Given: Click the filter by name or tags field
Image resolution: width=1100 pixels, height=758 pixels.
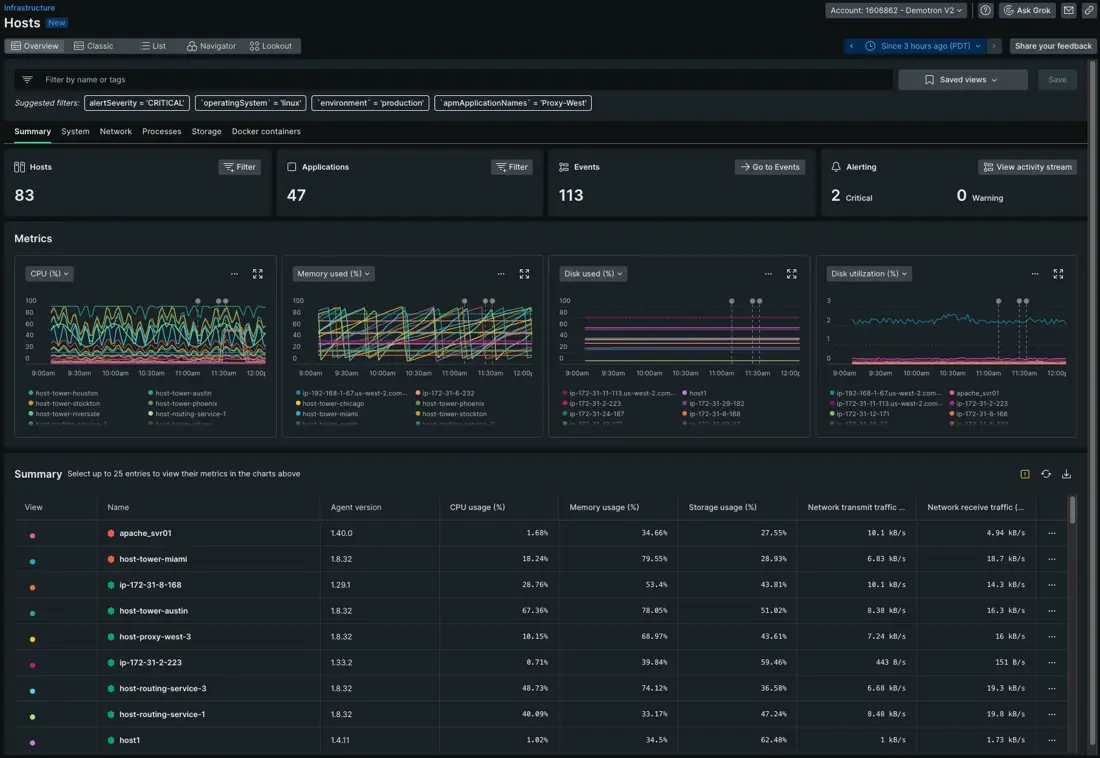Looking at the screenshot, I should point(460,80).
